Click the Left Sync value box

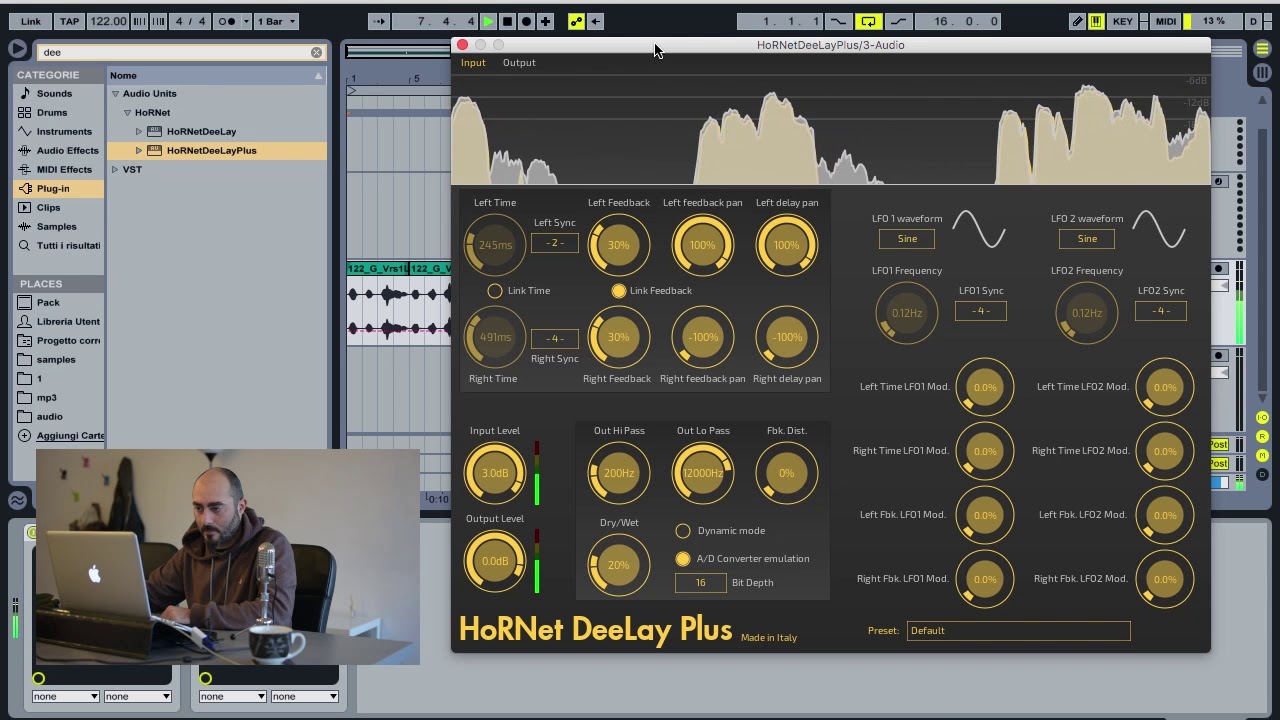[x=555, y=243]
